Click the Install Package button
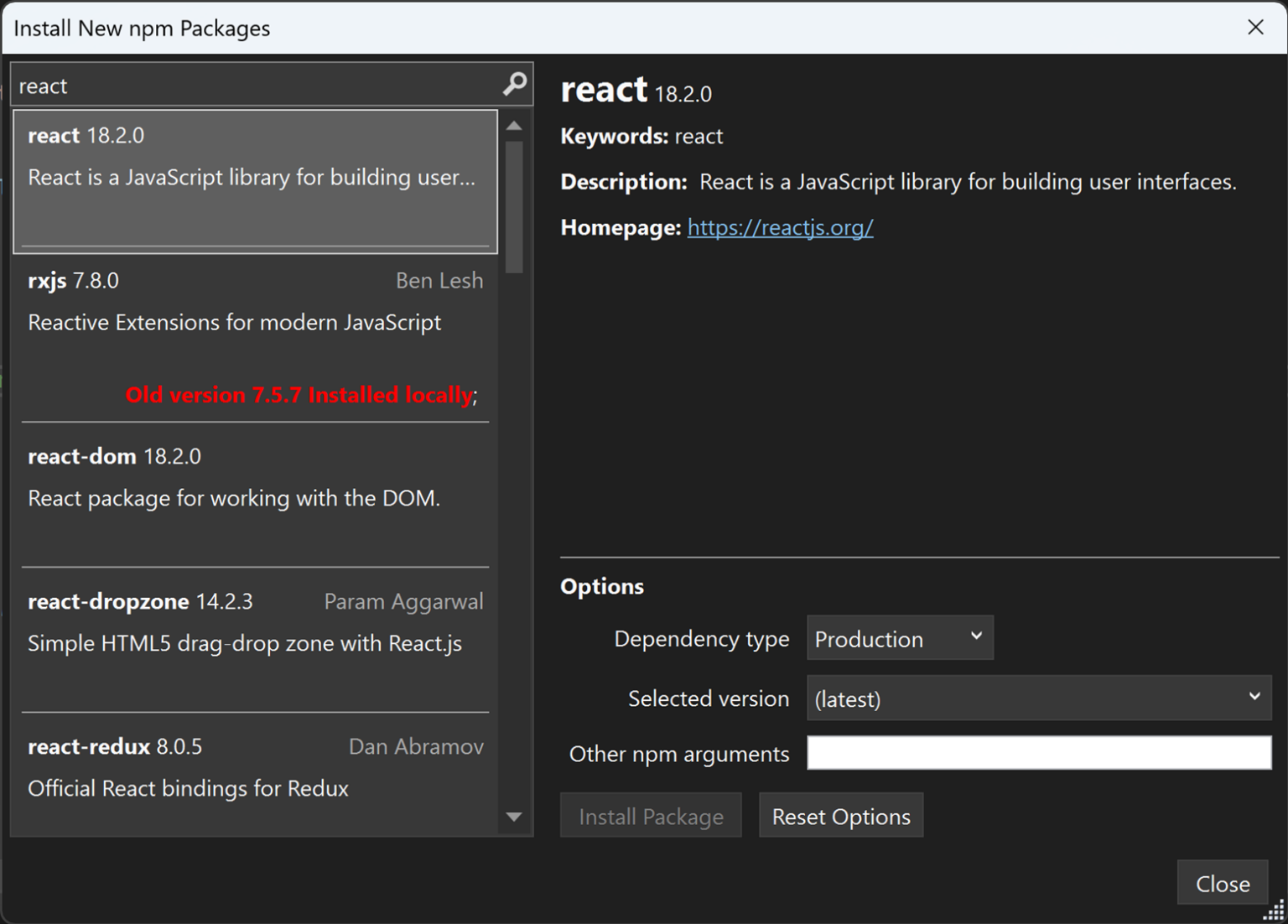Image resolution: width=1288 pixels, height=924 pixels. click(x=651, y=815)
